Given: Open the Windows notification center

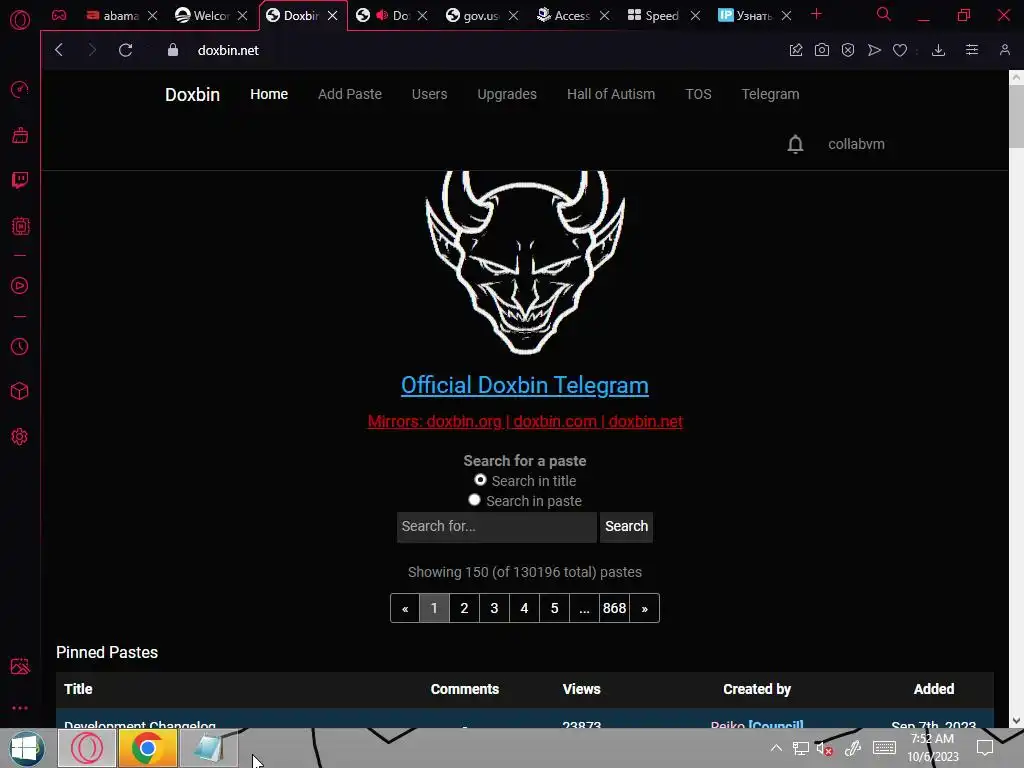Looking at the screenshot, I should point(985,748).
